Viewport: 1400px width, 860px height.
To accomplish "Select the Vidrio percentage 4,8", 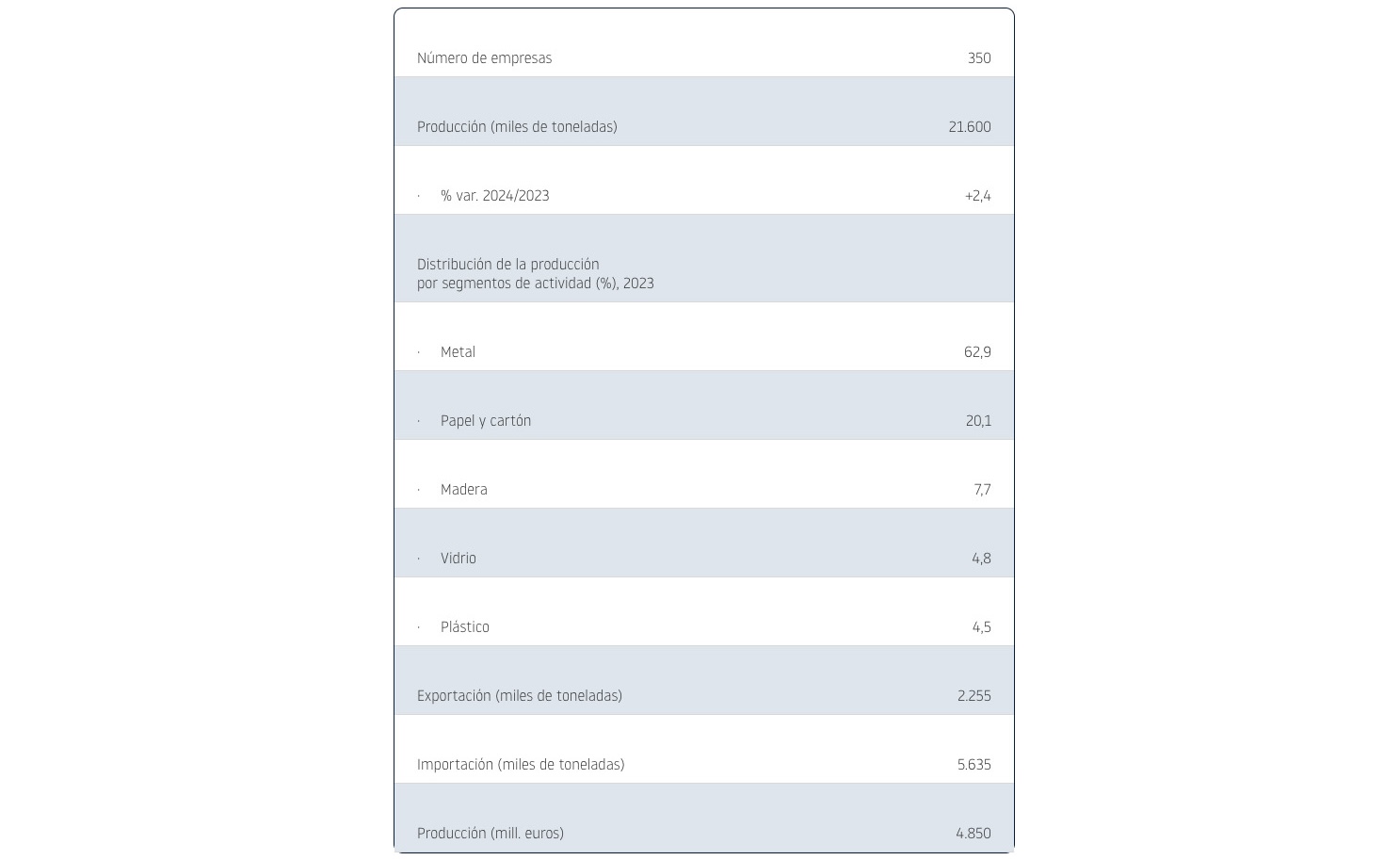I will point(981,559).
